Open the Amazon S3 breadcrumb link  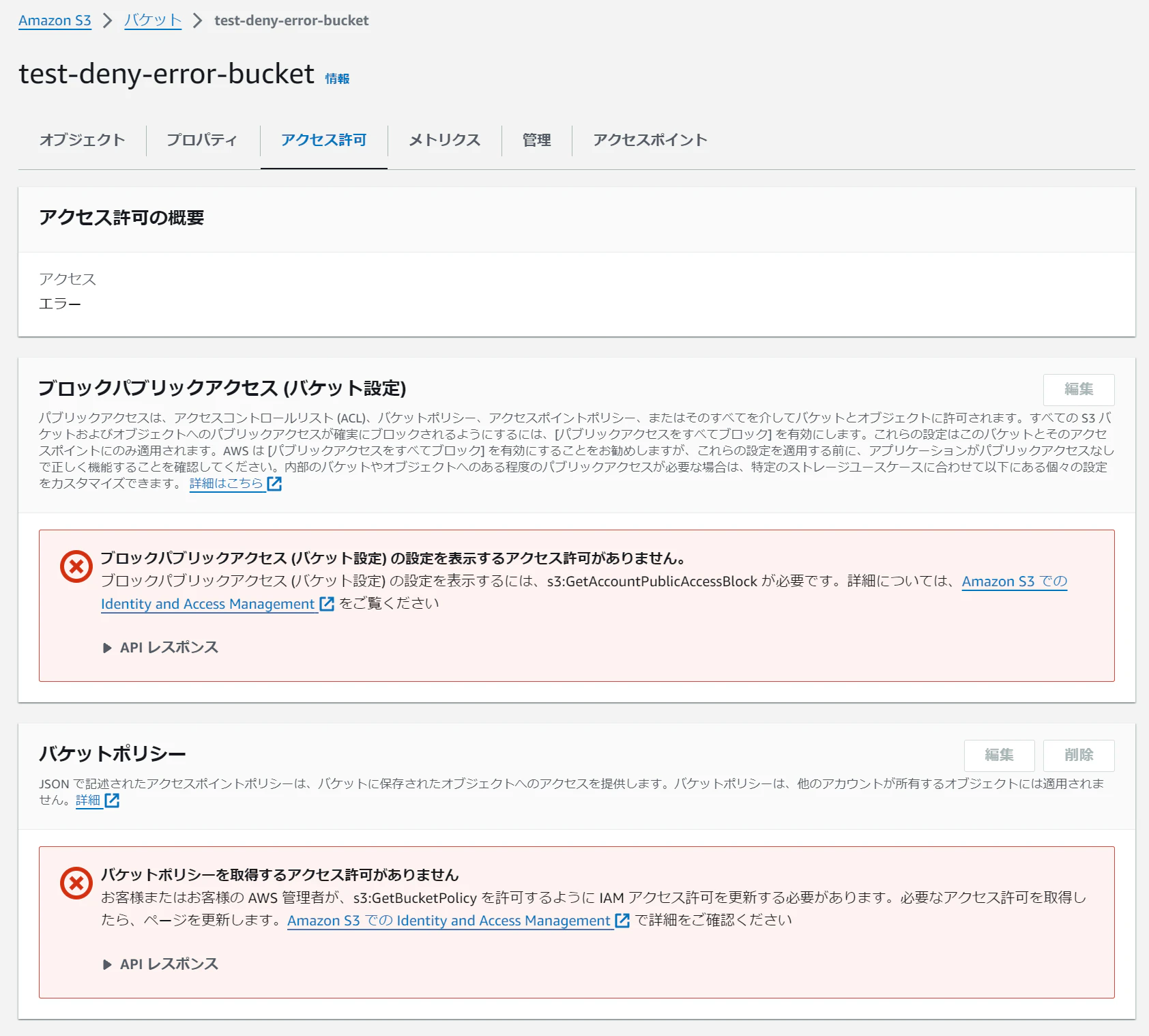[55, 20]
